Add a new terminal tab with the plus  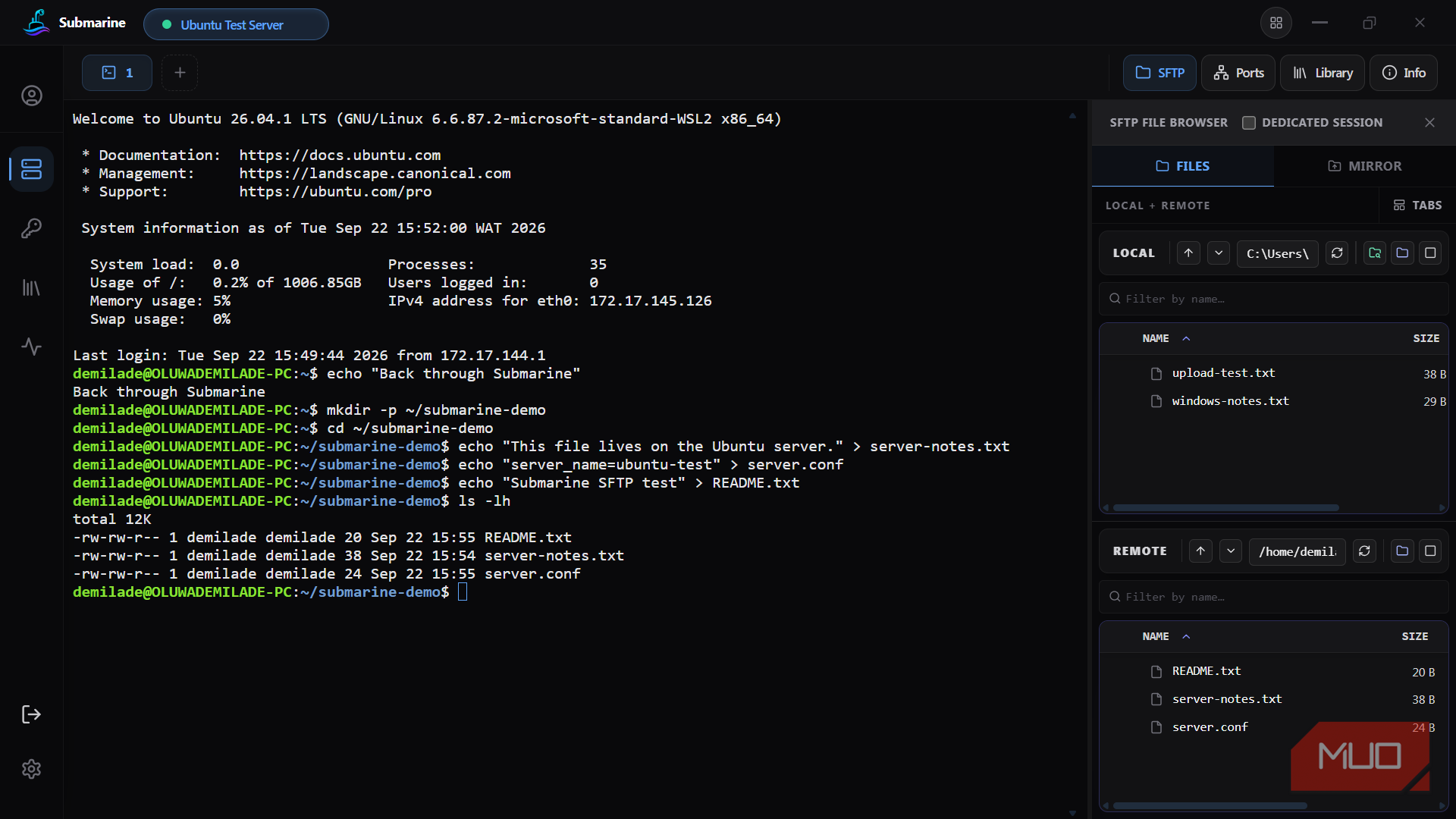[180, 73]
